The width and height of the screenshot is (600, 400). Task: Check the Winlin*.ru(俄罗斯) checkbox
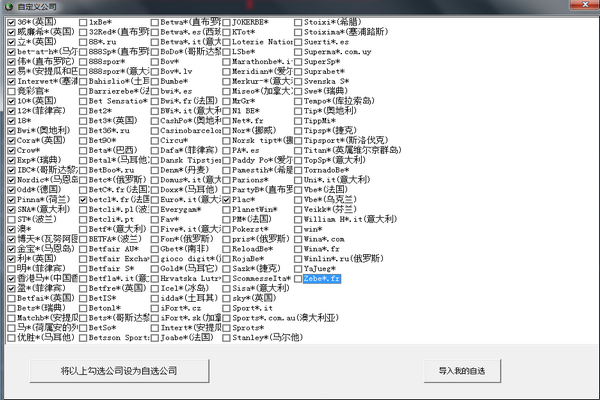click(298, 259)
